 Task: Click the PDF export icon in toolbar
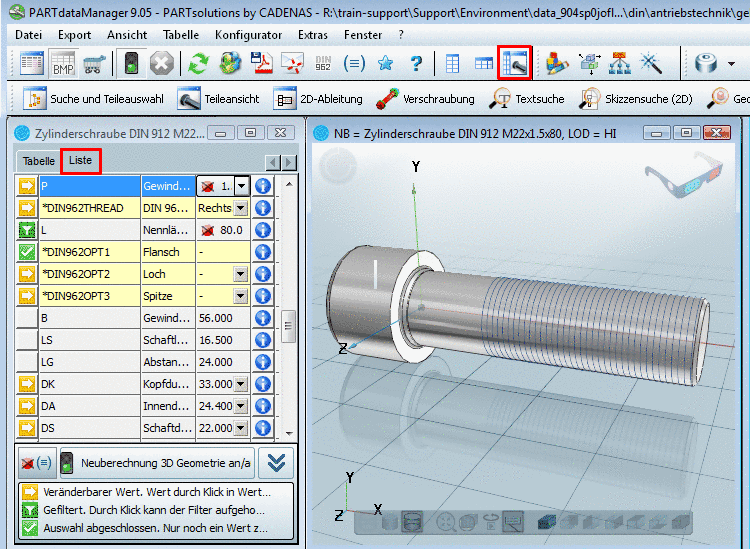[261, 64]
